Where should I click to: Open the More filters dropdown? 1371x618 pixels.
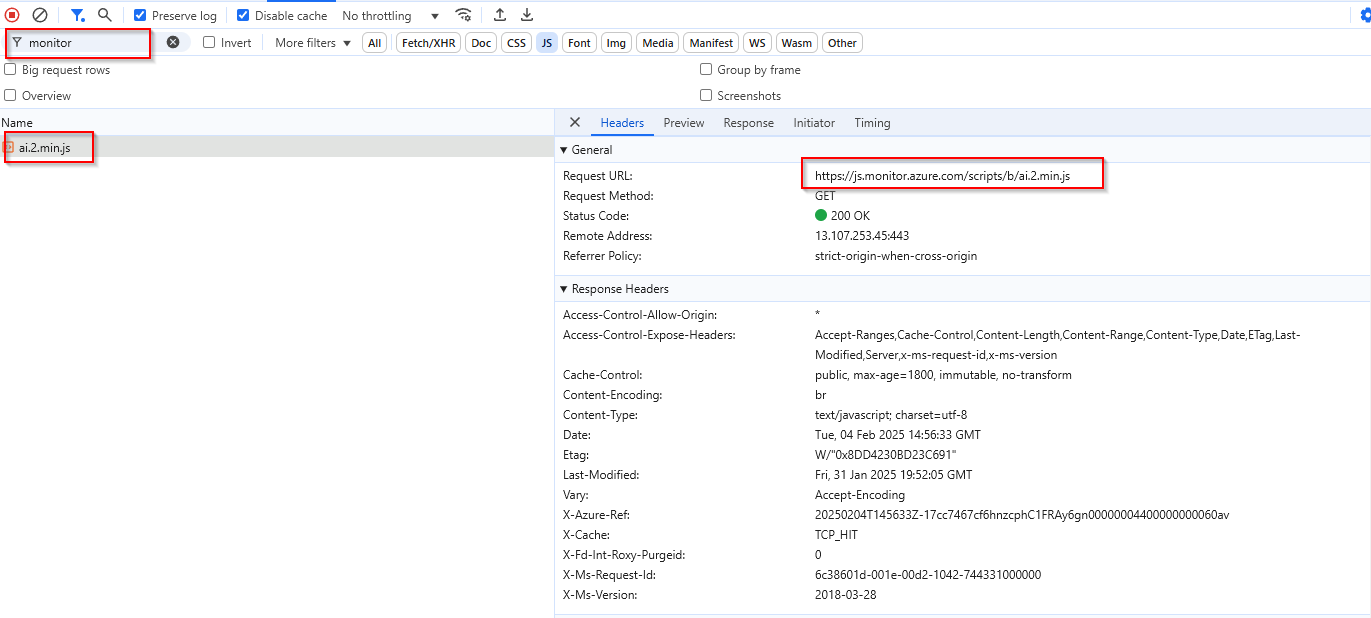pyautogui.click(x=313, y=43)
